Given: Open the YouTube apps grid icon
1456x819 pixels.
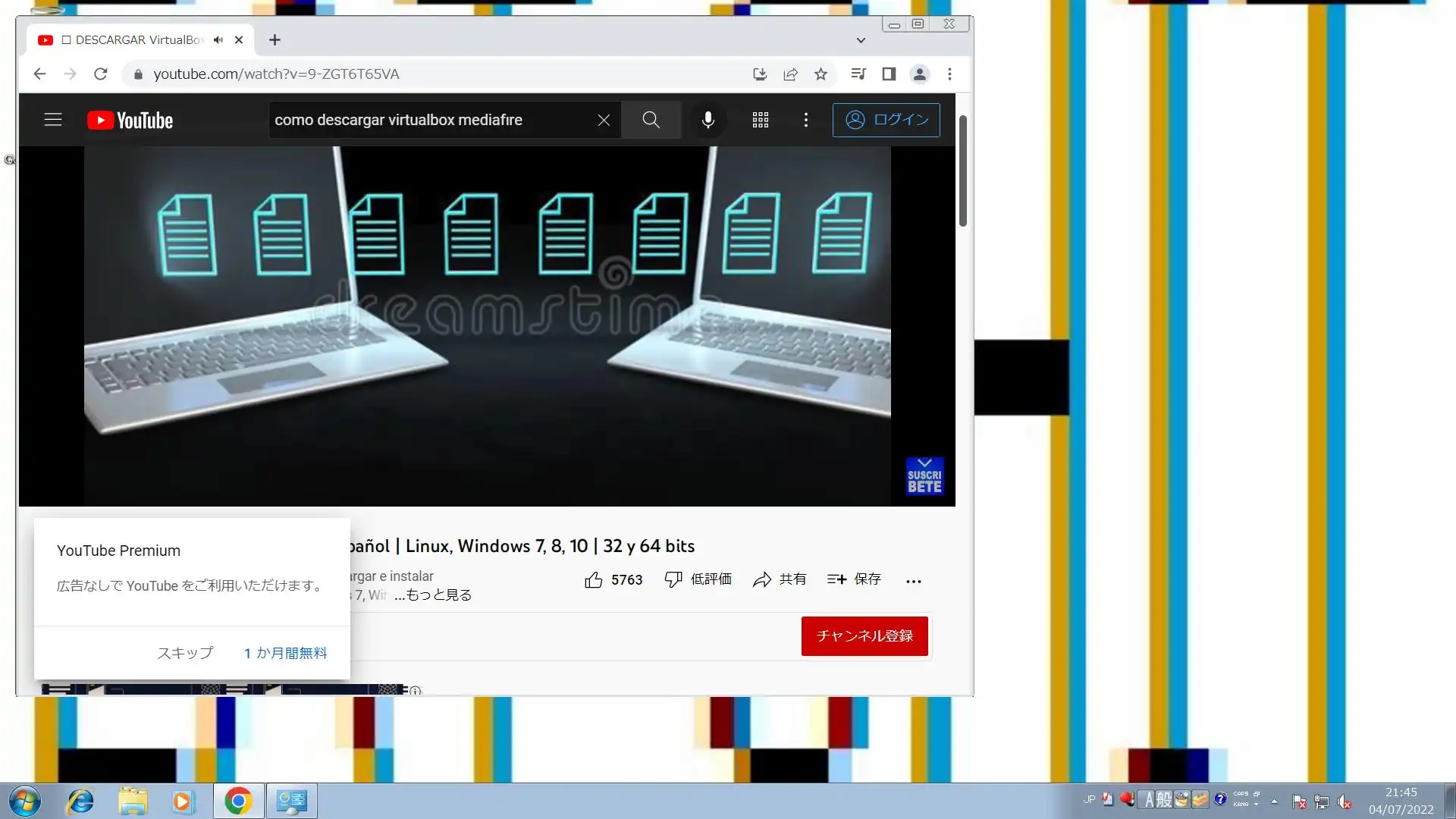Looking at the screenshot, I should 761,120.
